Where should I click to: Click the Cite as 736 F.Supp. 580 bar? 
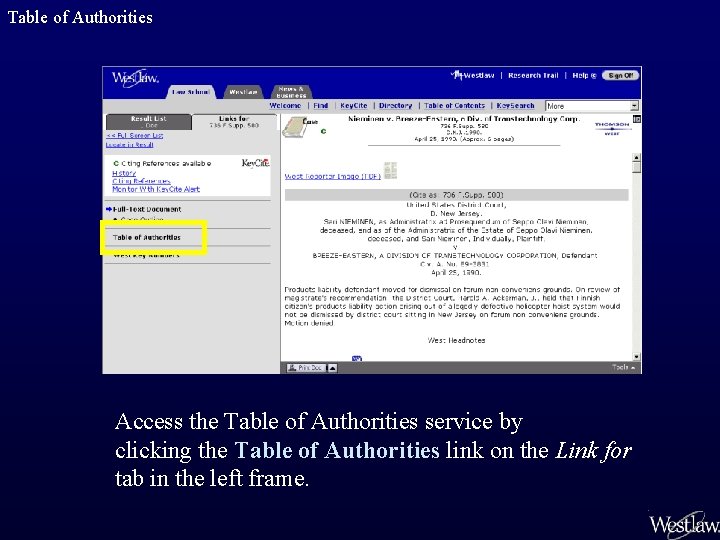pyautogui.click(x=456, y=195)
